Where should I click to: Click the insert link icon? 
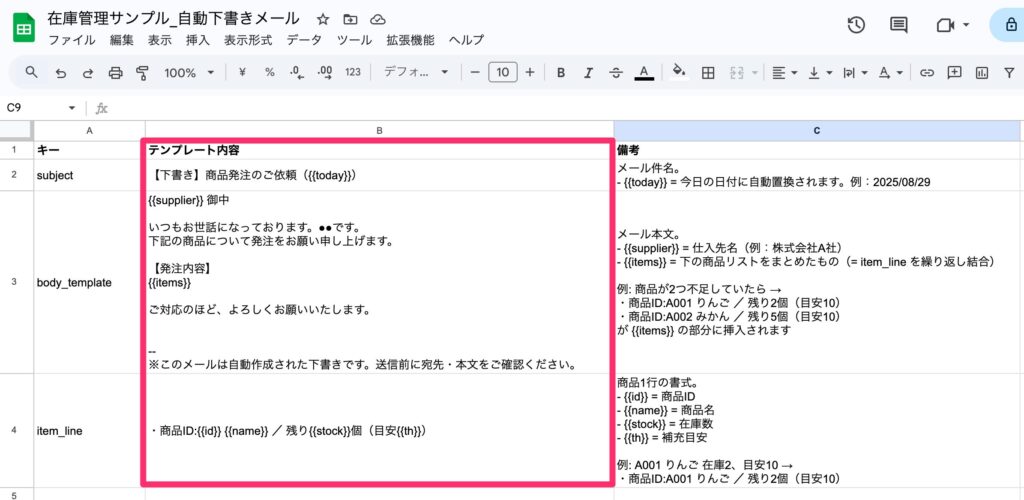[927, 73]
